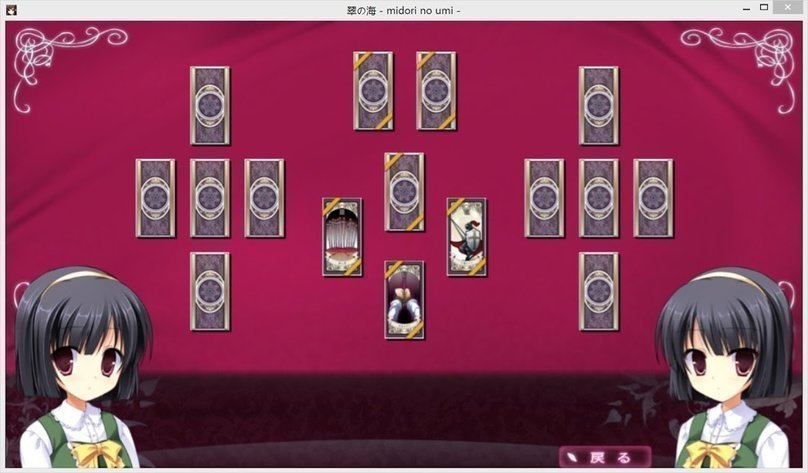Viewport: 808px width, 473px height.
Task: Select the right ribboned face-down card at top center
Action: tap(436, 91)
